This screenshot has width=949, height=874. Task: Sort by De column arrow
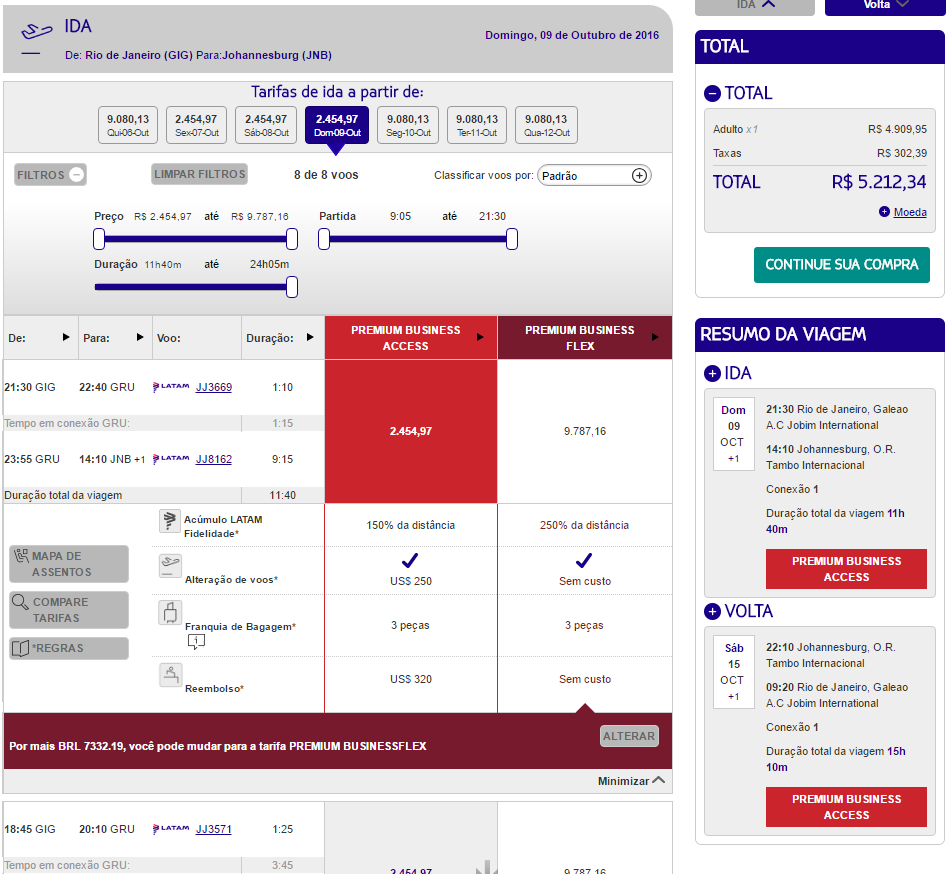point(66,337)
